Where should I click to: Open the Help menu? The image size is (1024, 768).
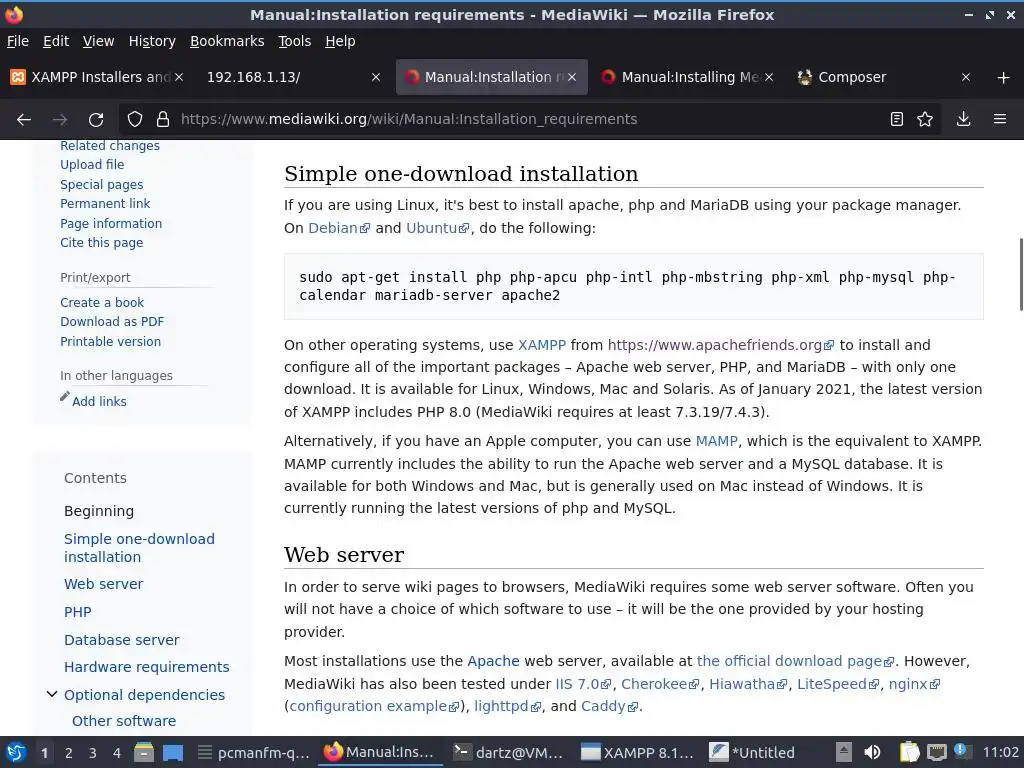tap(340, 41)
